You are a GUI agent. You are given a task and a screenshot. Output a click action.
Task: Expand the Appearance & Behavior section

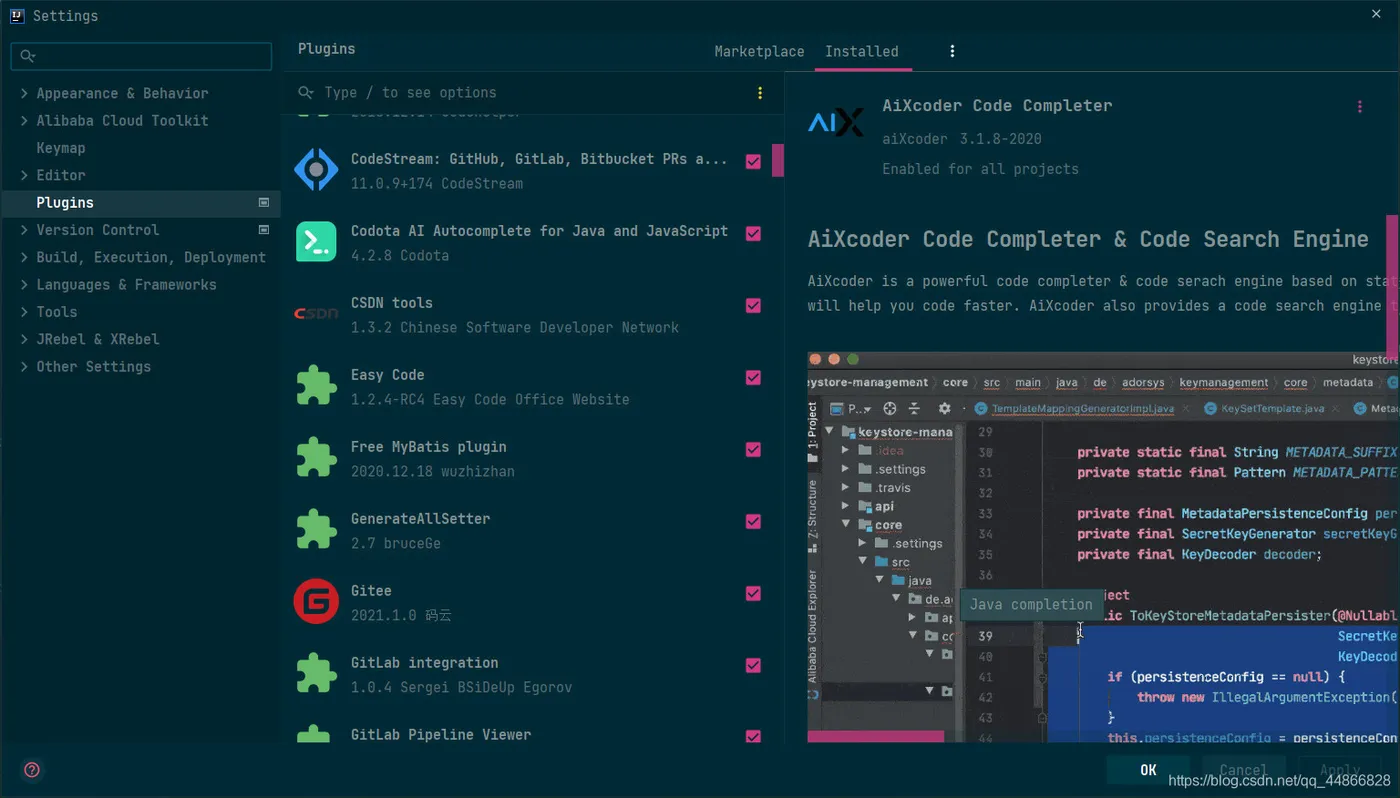tap(24, 93)
